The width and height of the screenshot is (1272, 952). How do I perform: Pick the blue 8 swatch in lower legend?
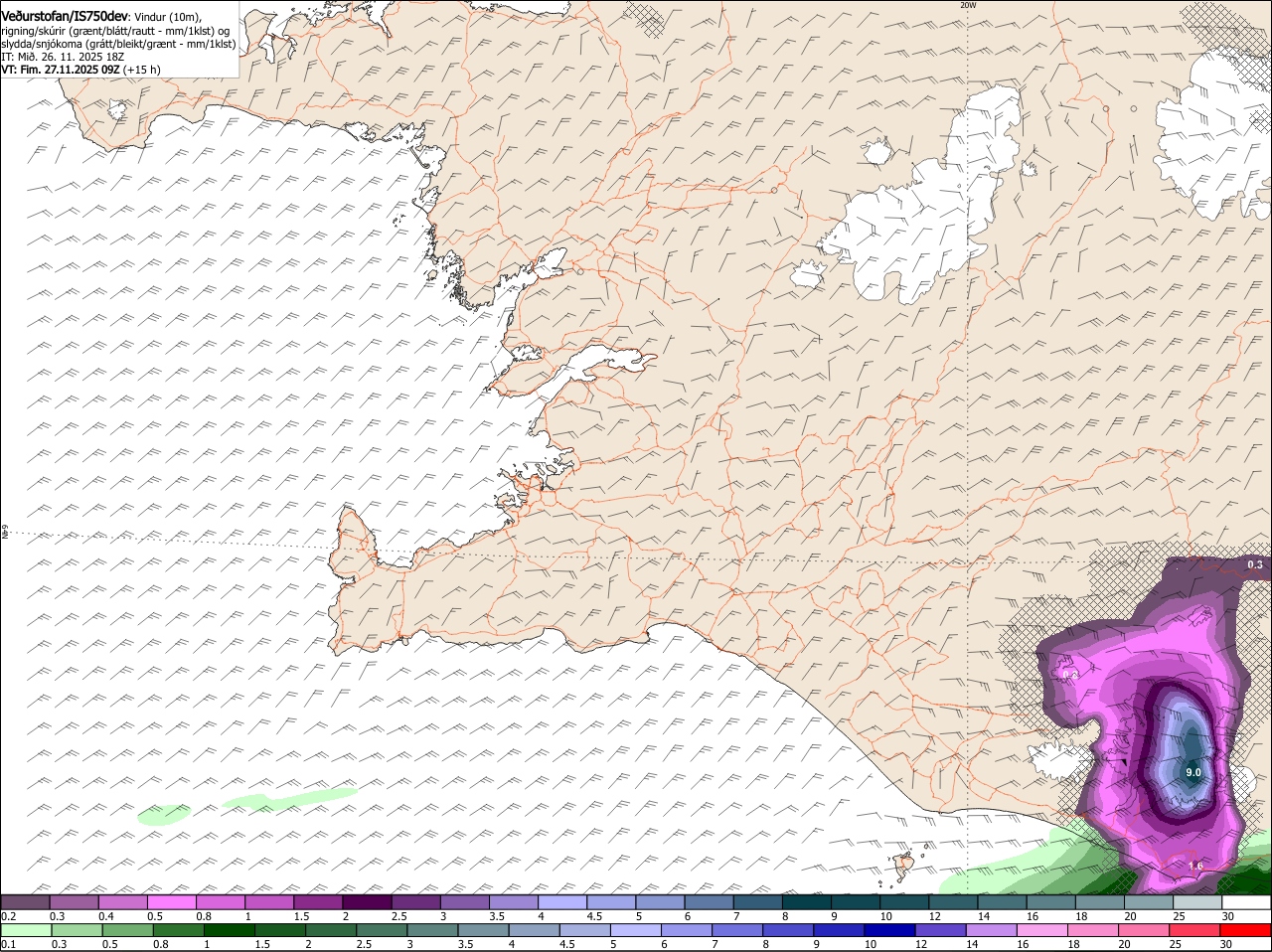(x=788, y=930)
